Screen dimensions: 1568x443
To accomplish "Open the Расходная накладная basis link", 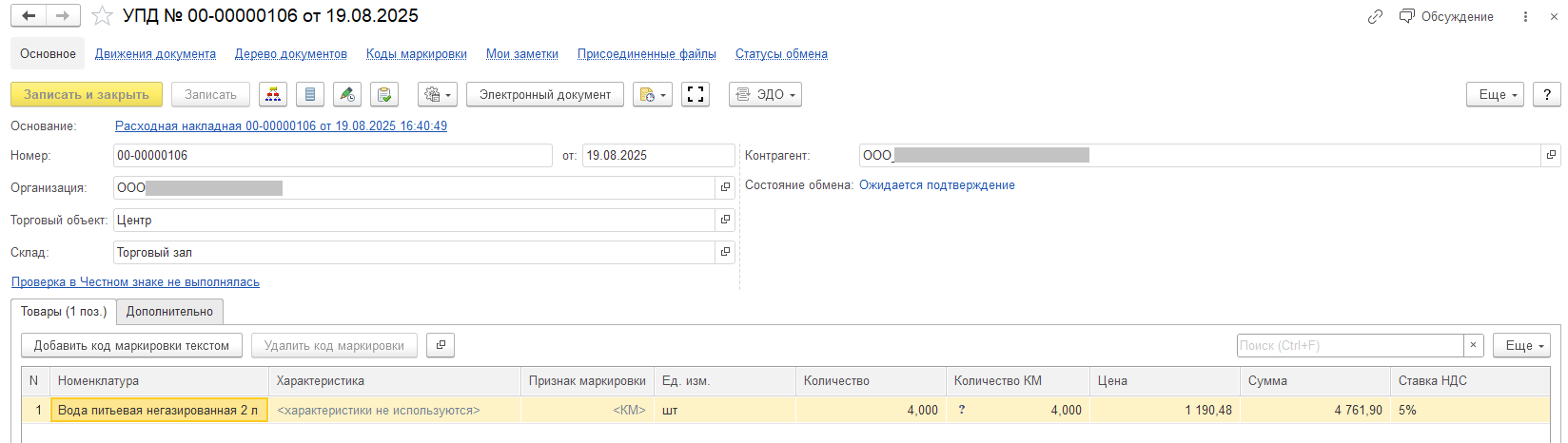I will (x=281, y=125).
